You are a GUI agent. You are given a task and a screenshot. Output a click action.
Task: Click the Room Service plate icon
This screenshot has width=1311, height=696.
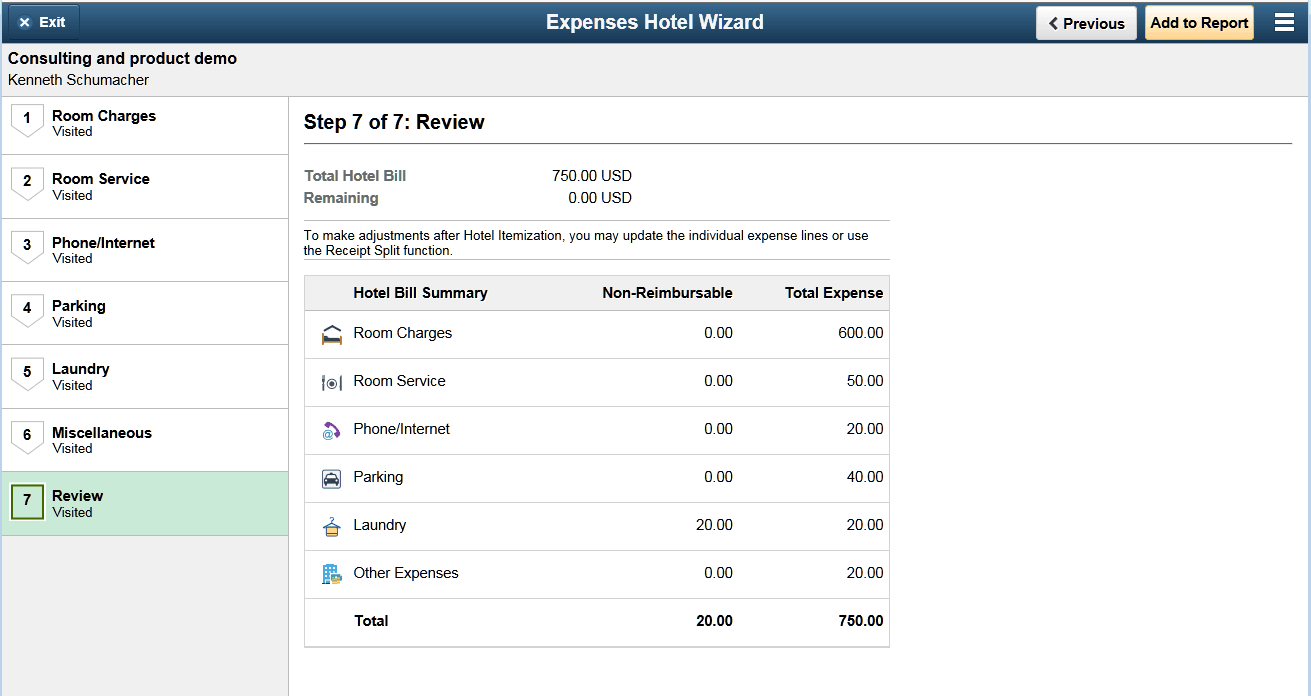[x=331, y=381]
